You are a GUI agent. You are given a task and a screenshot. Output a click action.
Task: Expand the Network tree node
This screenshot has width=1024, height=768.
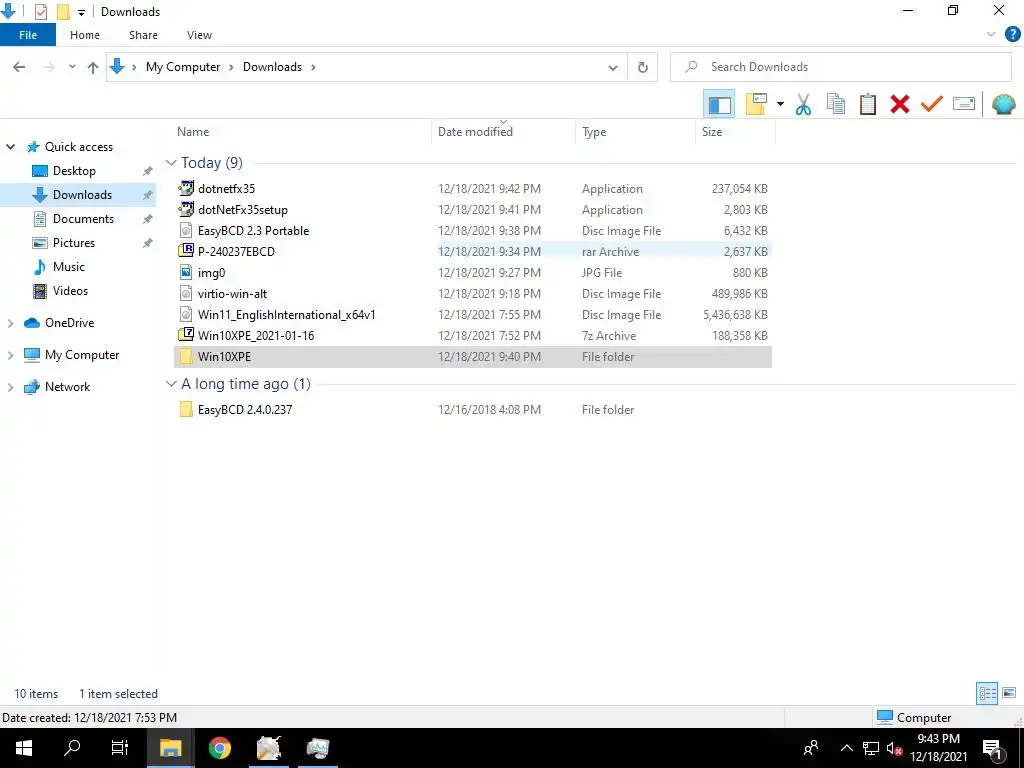(10, 387)
